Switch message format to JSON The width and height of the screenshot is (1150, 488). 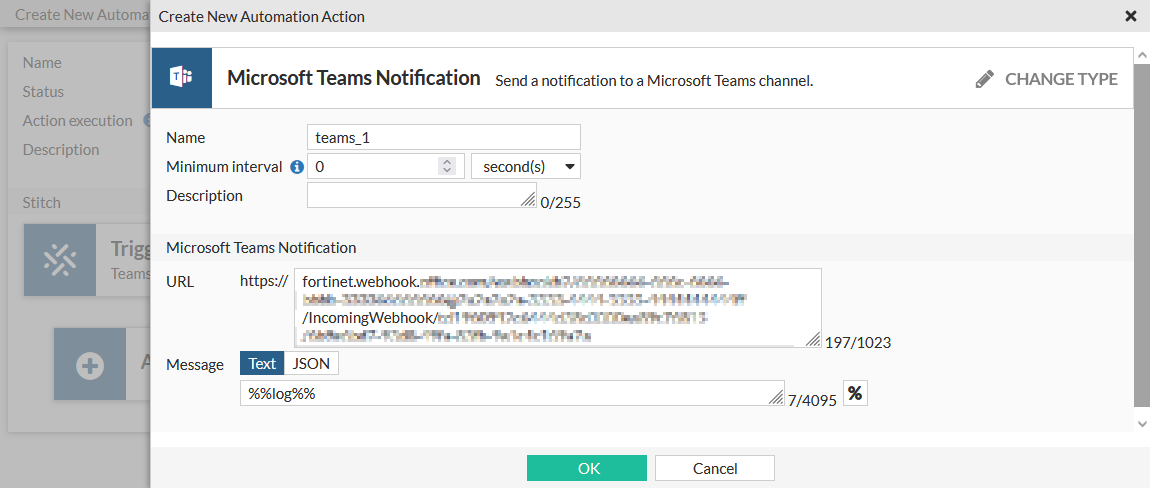coord(312,364)
